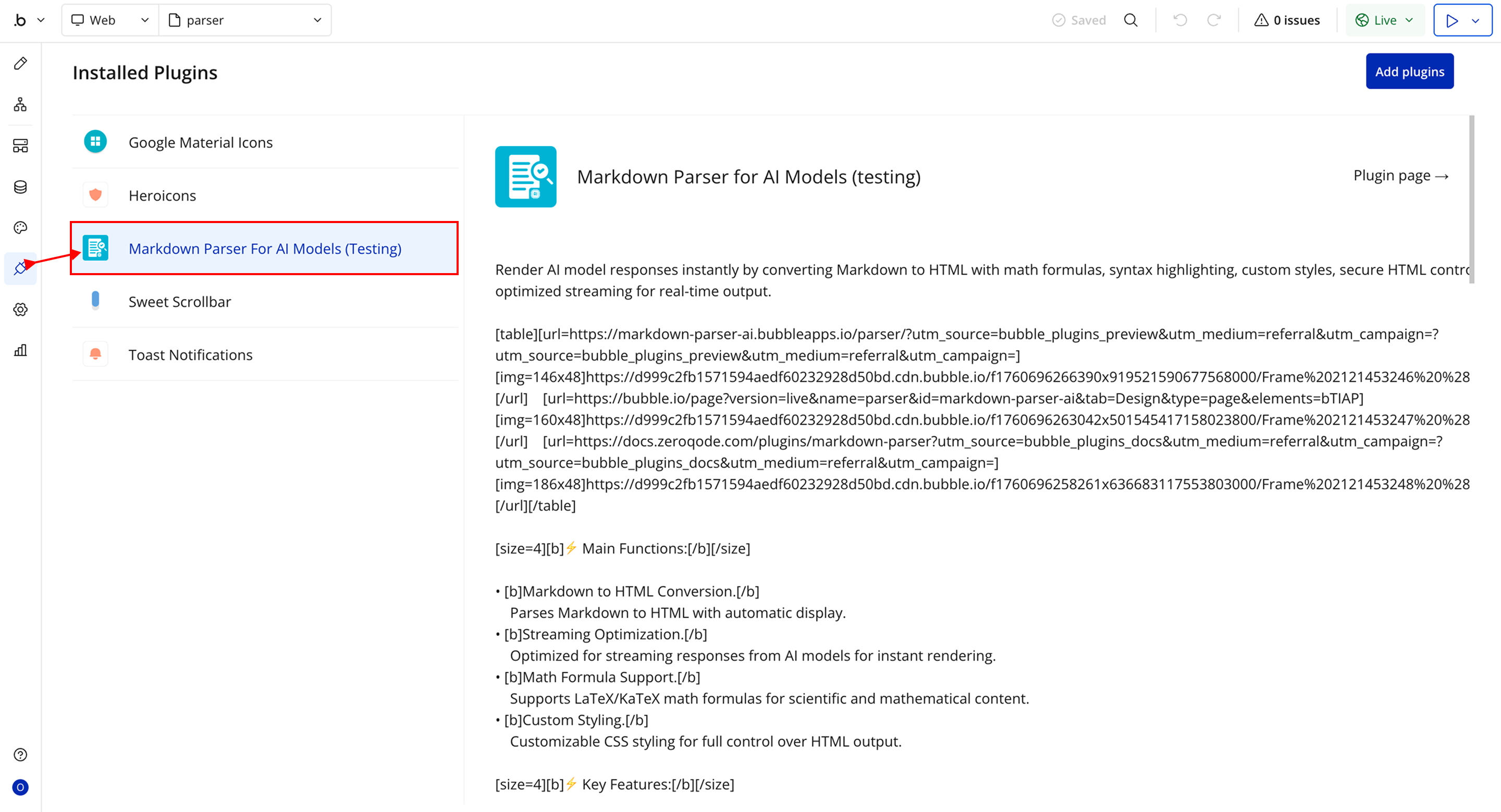Open the Design tab pencil icon

click(20, 64)
